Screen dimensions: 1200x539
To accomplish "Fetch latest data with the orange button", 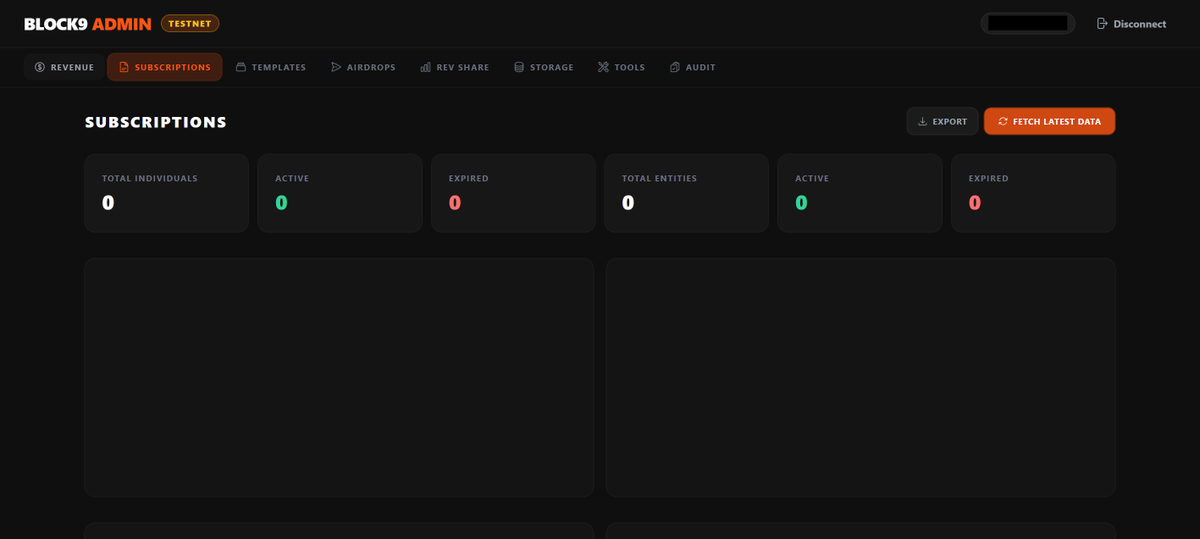I will [x=1049, y=121].
